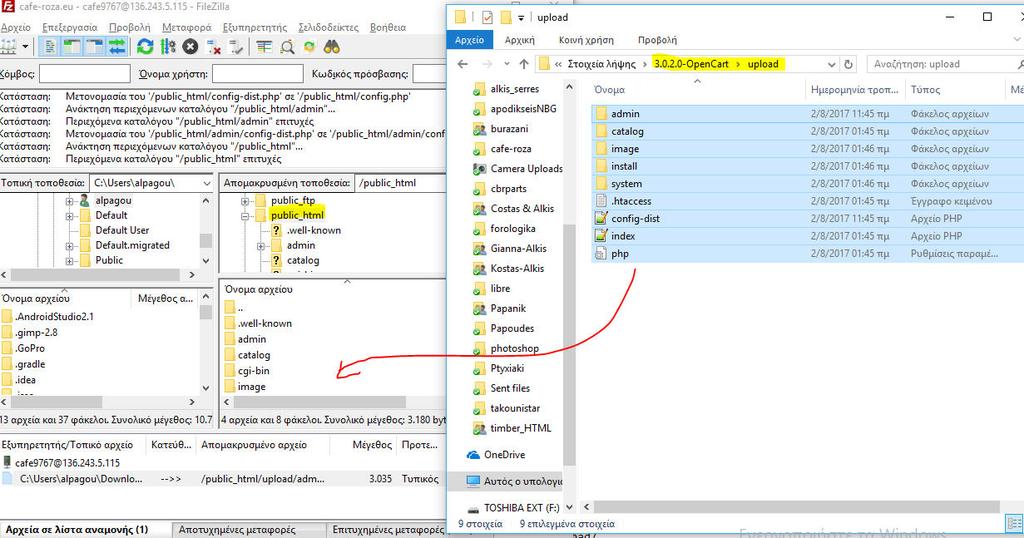Select TOSHIBA EXT (F:) drive

coord(521,507)
